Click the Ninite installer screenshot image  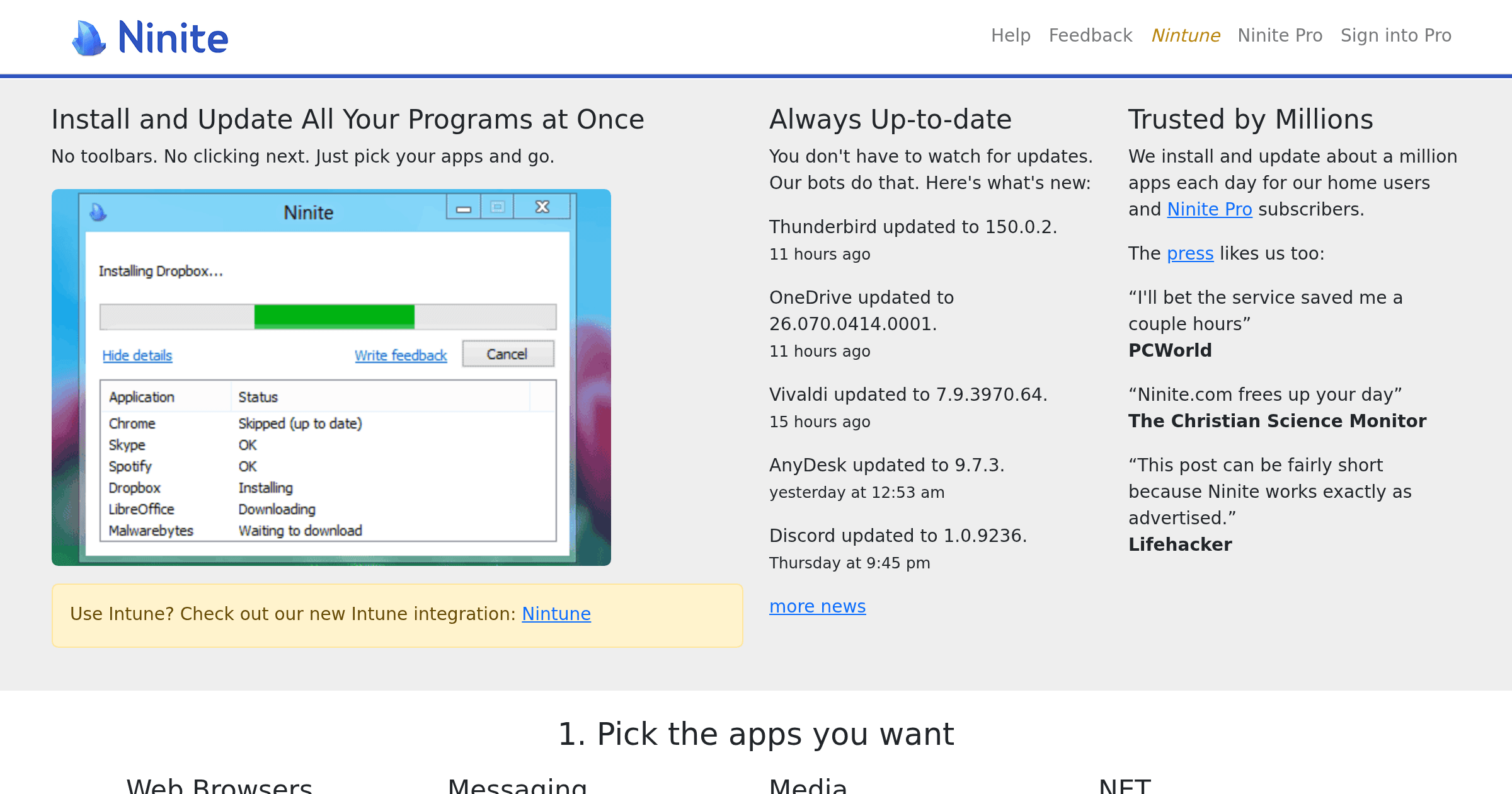click(x=331, y=377)
